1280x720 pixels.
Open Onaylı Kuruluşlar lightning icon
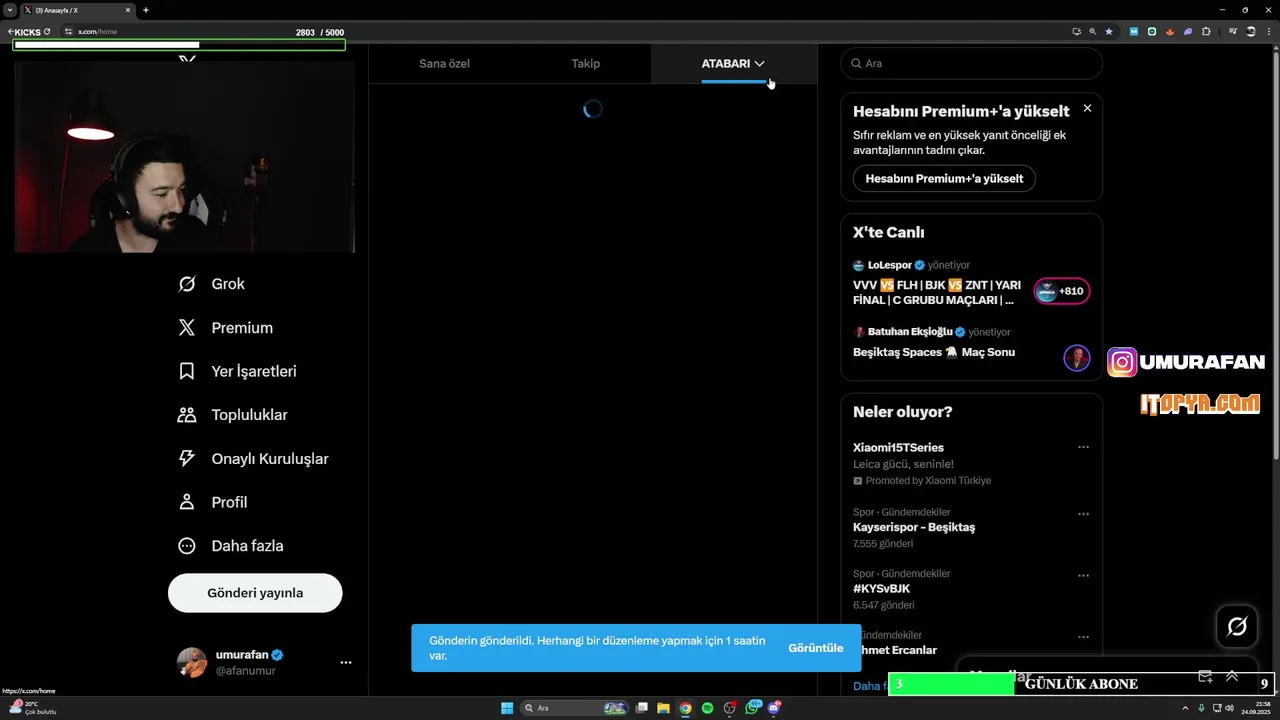[187, 458]
